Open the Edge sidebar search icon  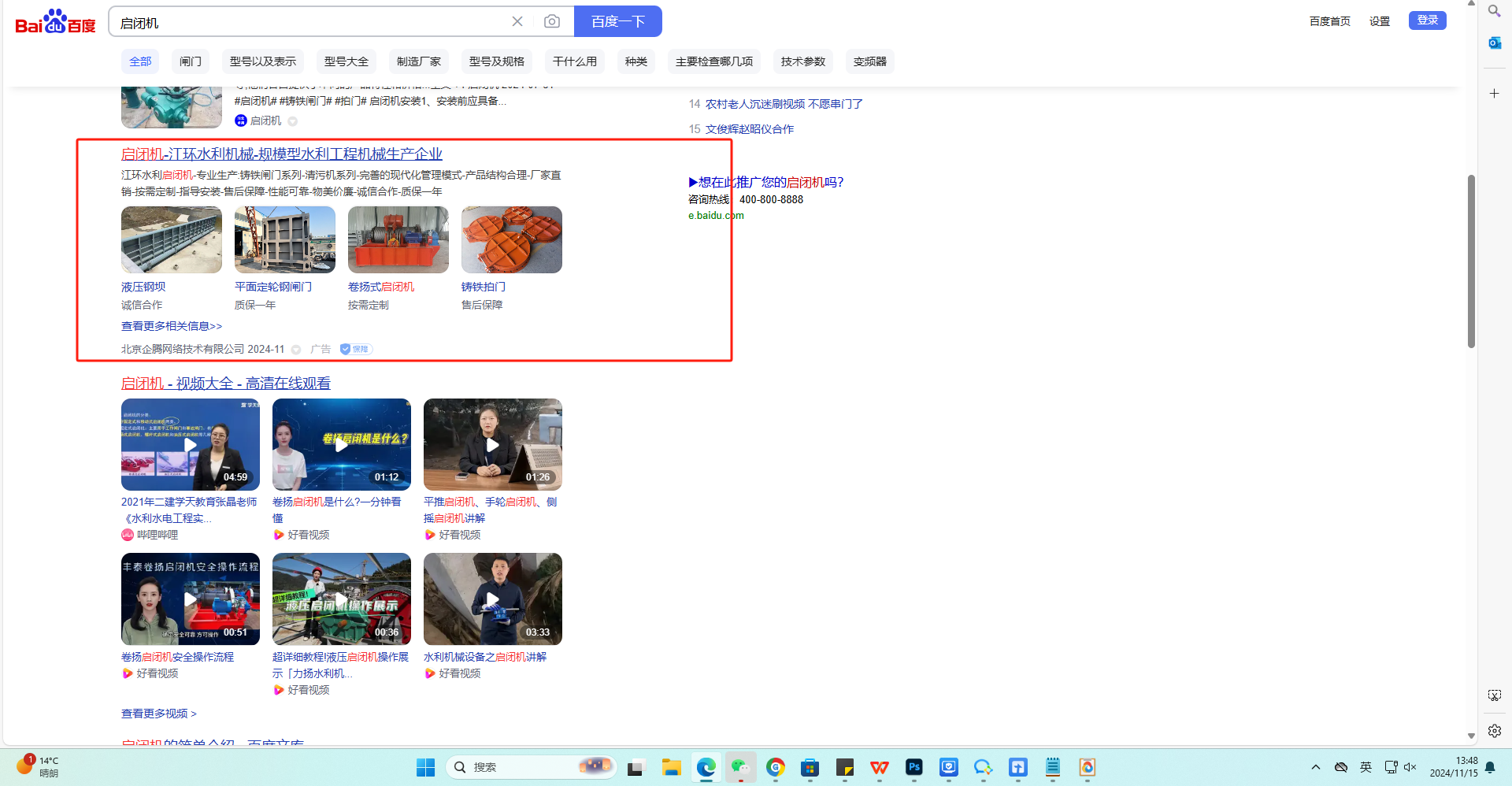point(1494,12)
